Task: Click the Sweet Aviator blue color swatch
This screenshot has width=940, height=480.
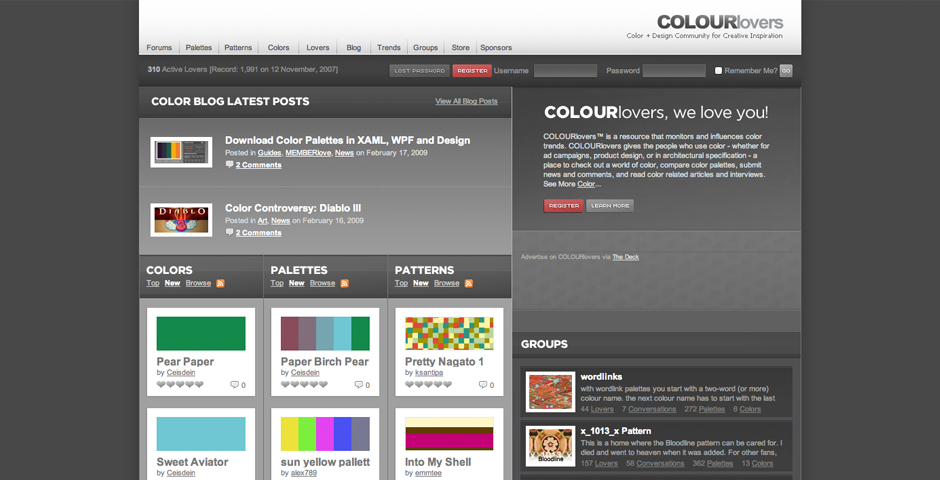Action: (x=201, y=434)
